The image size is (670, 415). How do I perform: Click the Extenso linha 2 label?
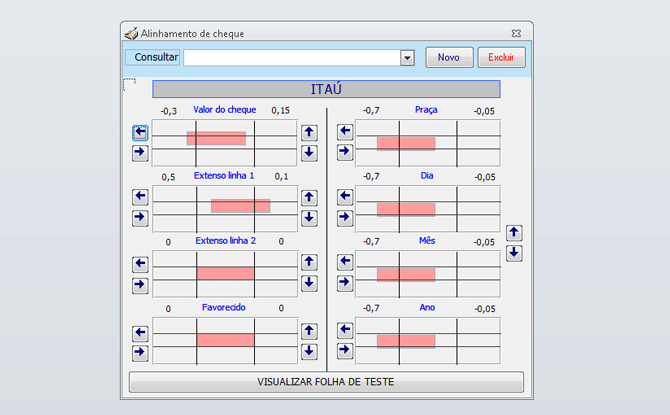tap(226, 241)
